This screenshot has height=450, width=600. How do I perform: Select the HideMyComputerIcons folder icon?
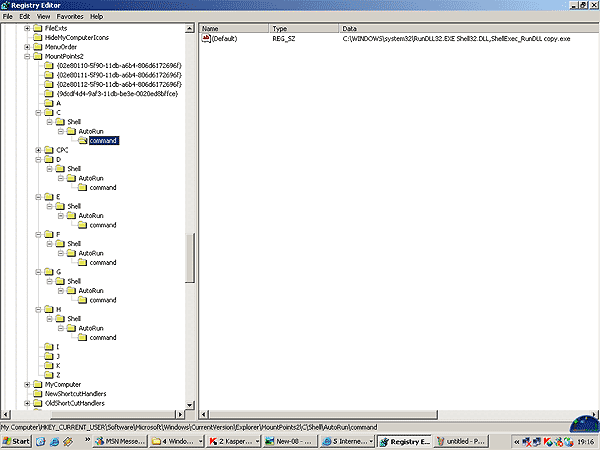tap(38, 38)
